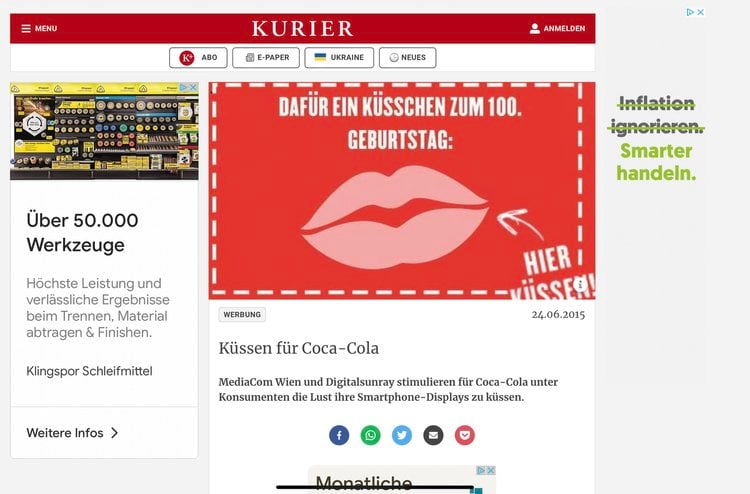The height and width of the screenshot is (494, 750).
Task: Share article on Facebook
Action: [x=339, y=435]
